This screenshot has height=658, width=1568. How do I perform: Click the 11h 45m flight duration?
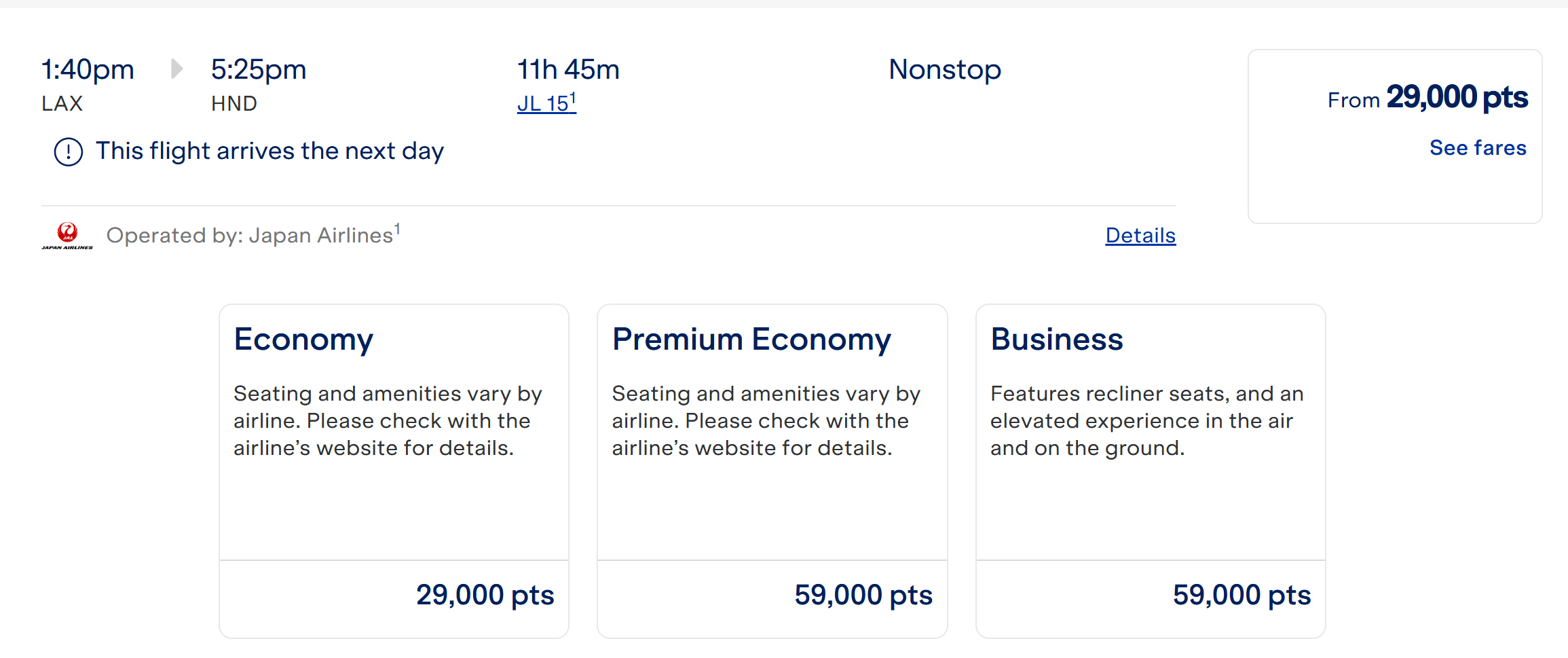click(568, 70)
